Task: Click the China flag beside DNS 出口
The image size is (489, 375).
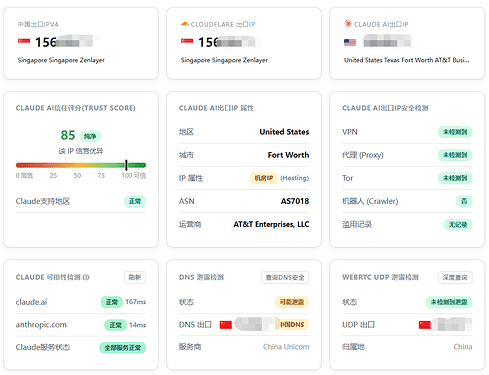Action: 226,325
